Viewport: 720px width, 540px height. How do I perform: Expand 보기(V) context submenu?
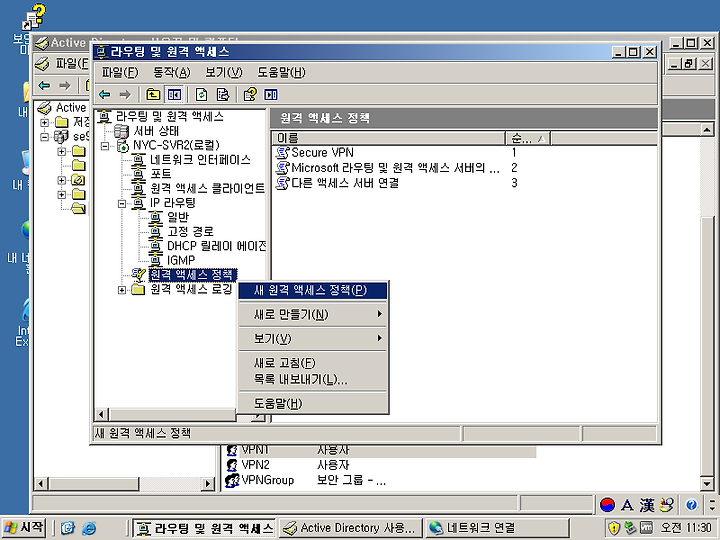click(313, 339)
